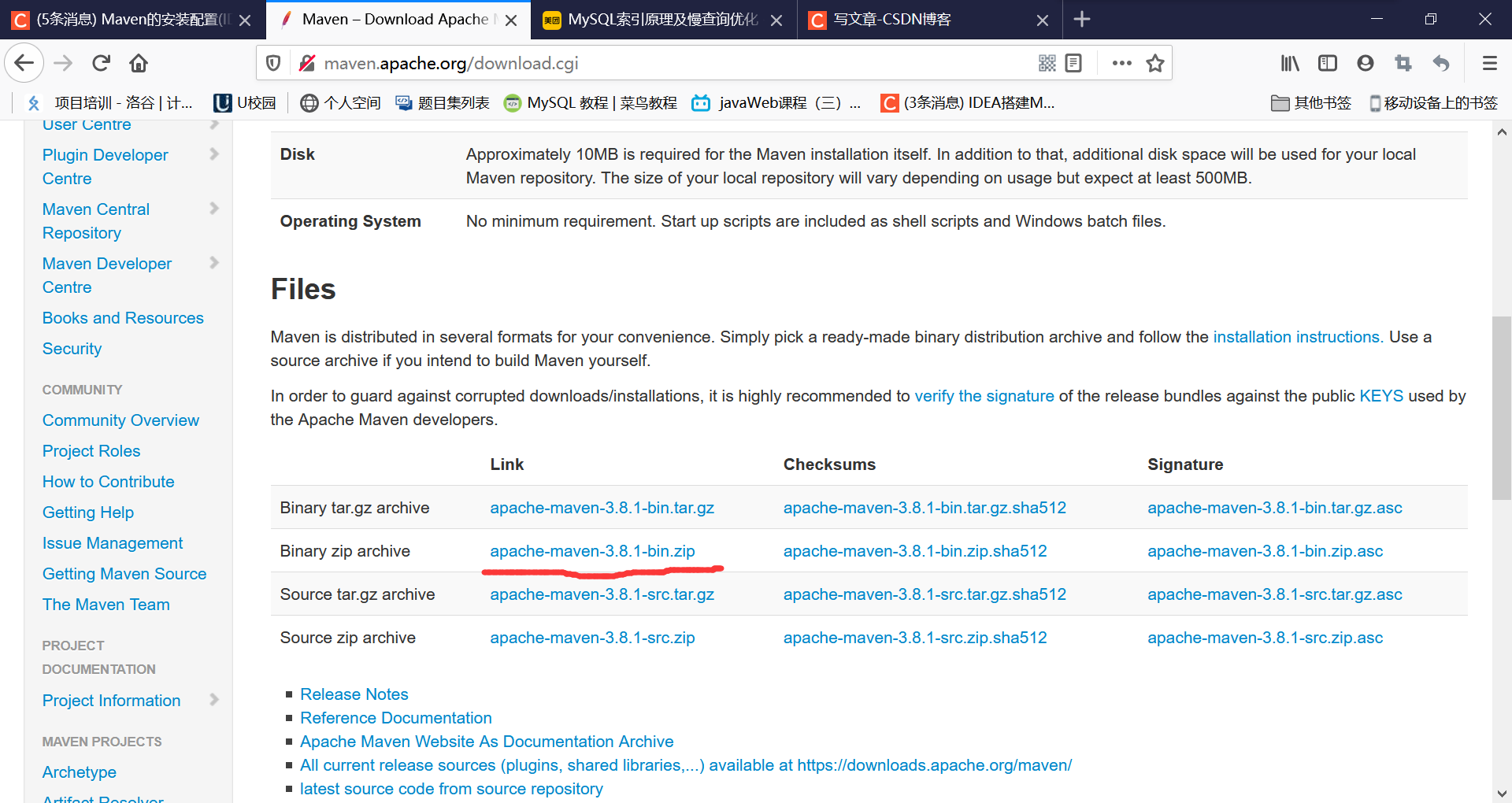1512x803 pixels.
Task: Open the Firefox account menu
Action: pyautogui.click(x=1366, y=63)
